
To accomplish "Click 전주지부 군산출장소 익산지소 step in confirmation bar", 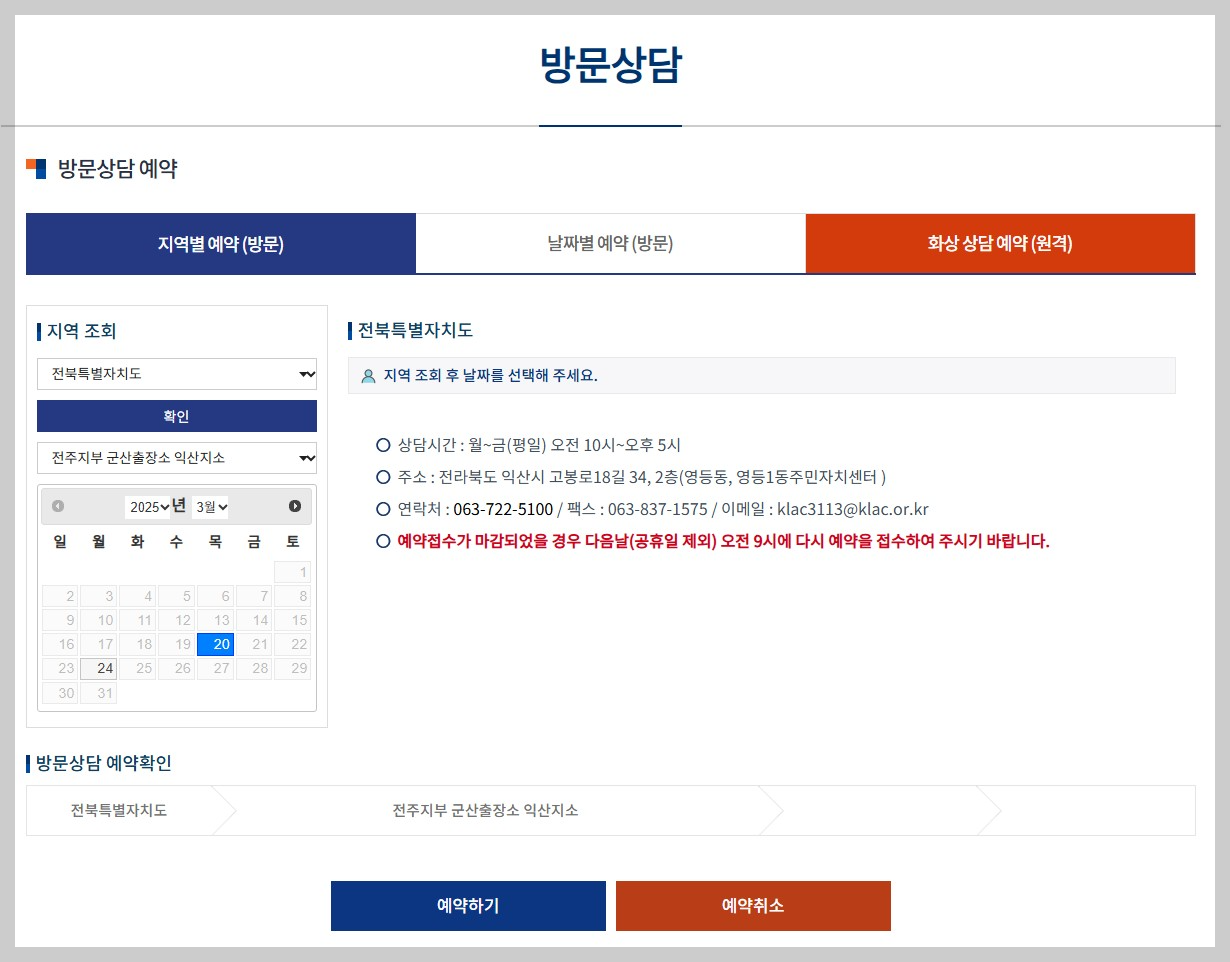I will (485, 810).
